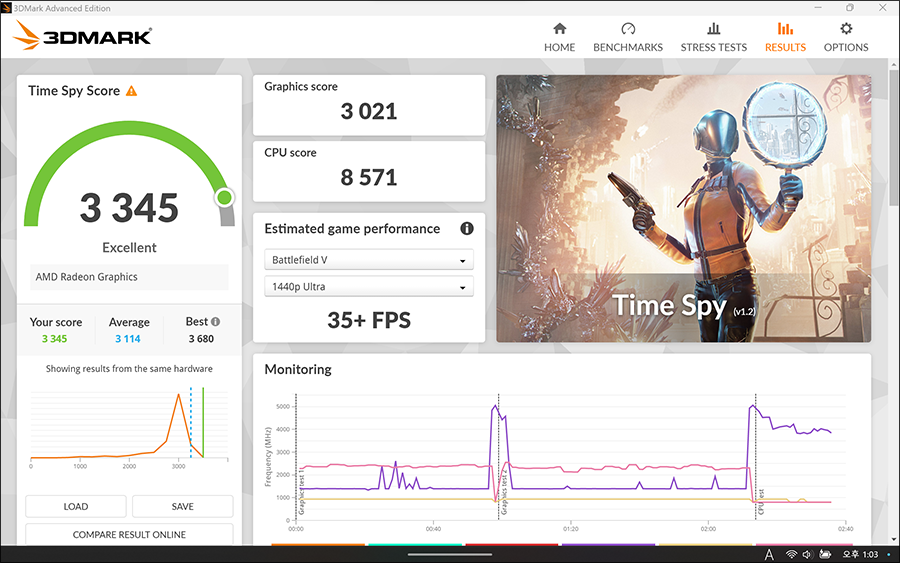Click the notification dot in the taskbar
The image size is (900, 563).
coord(889,554)
